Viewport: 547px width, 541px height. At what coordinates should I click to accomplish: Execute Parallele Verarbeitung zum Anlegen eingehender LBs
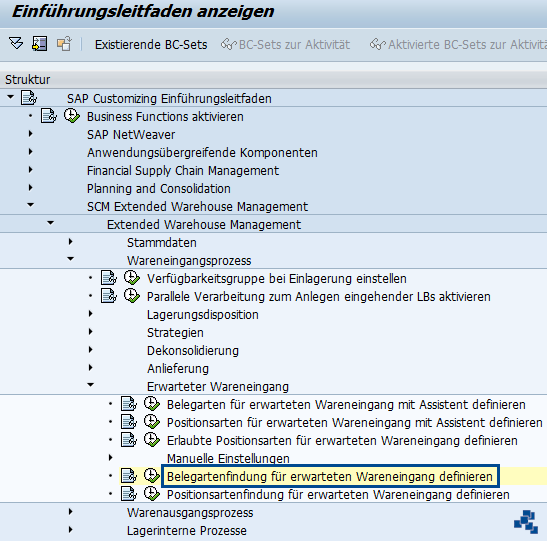tap(132, 296)
